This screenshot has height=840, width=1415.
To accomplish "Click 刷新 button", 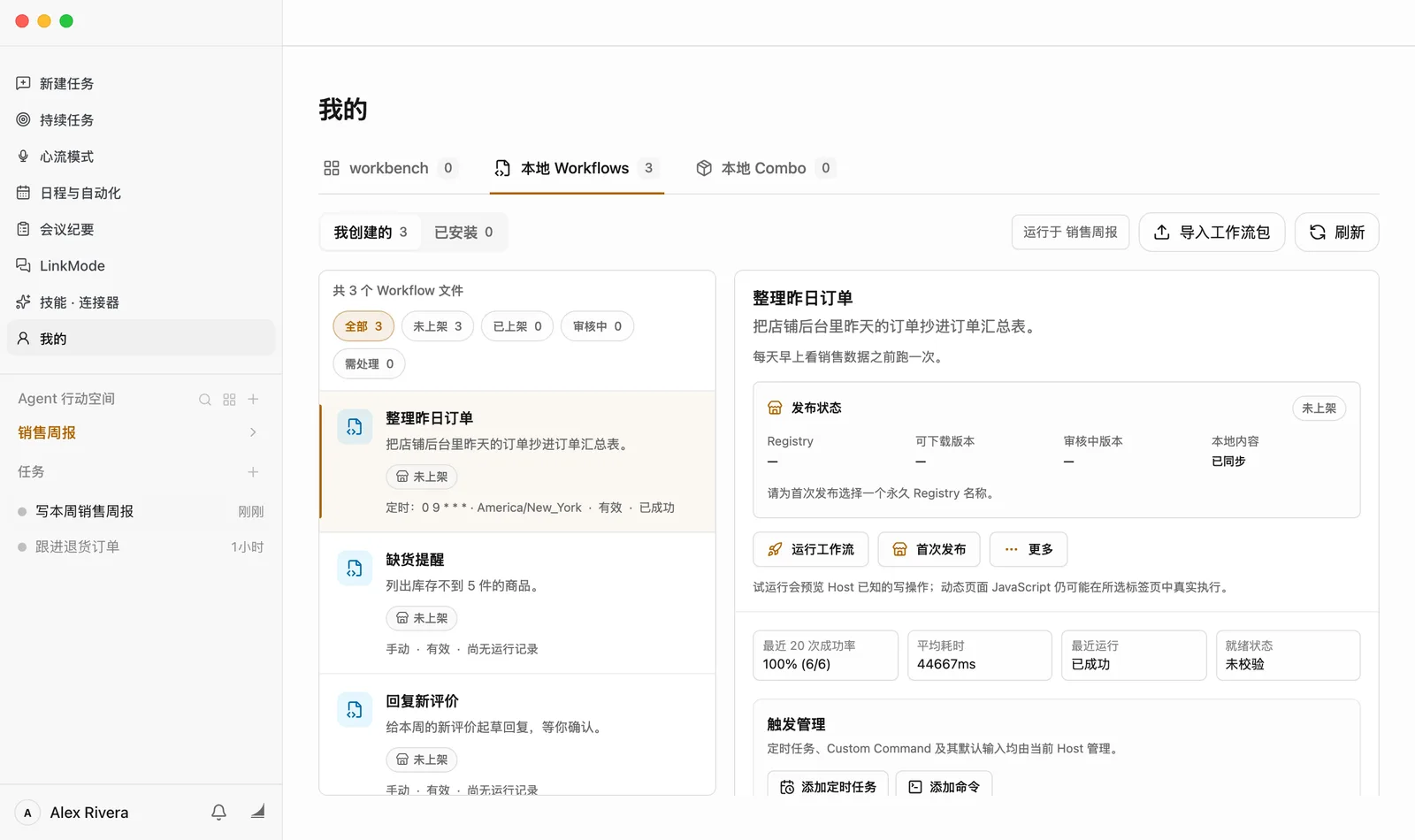I will [x=1336, y=232].
